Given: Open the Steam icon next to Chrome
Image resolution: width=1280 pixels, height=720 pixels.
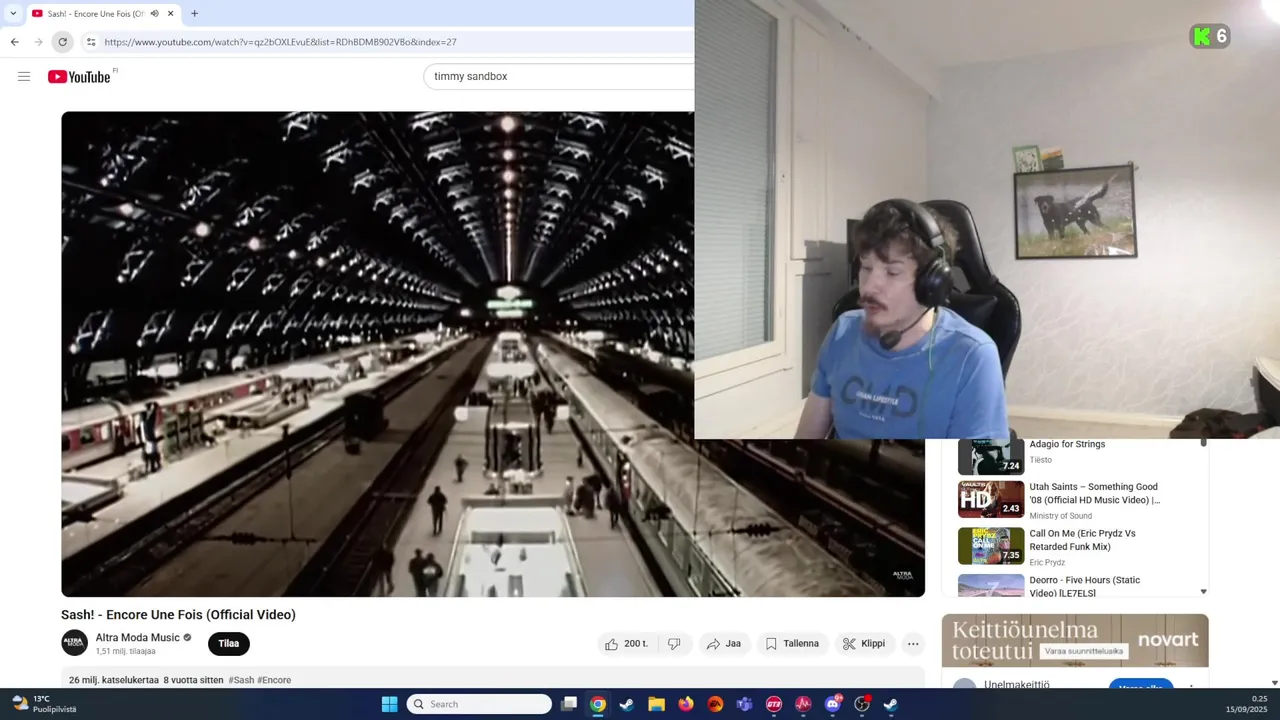Looking at the screenshot, I should point(627,704).
